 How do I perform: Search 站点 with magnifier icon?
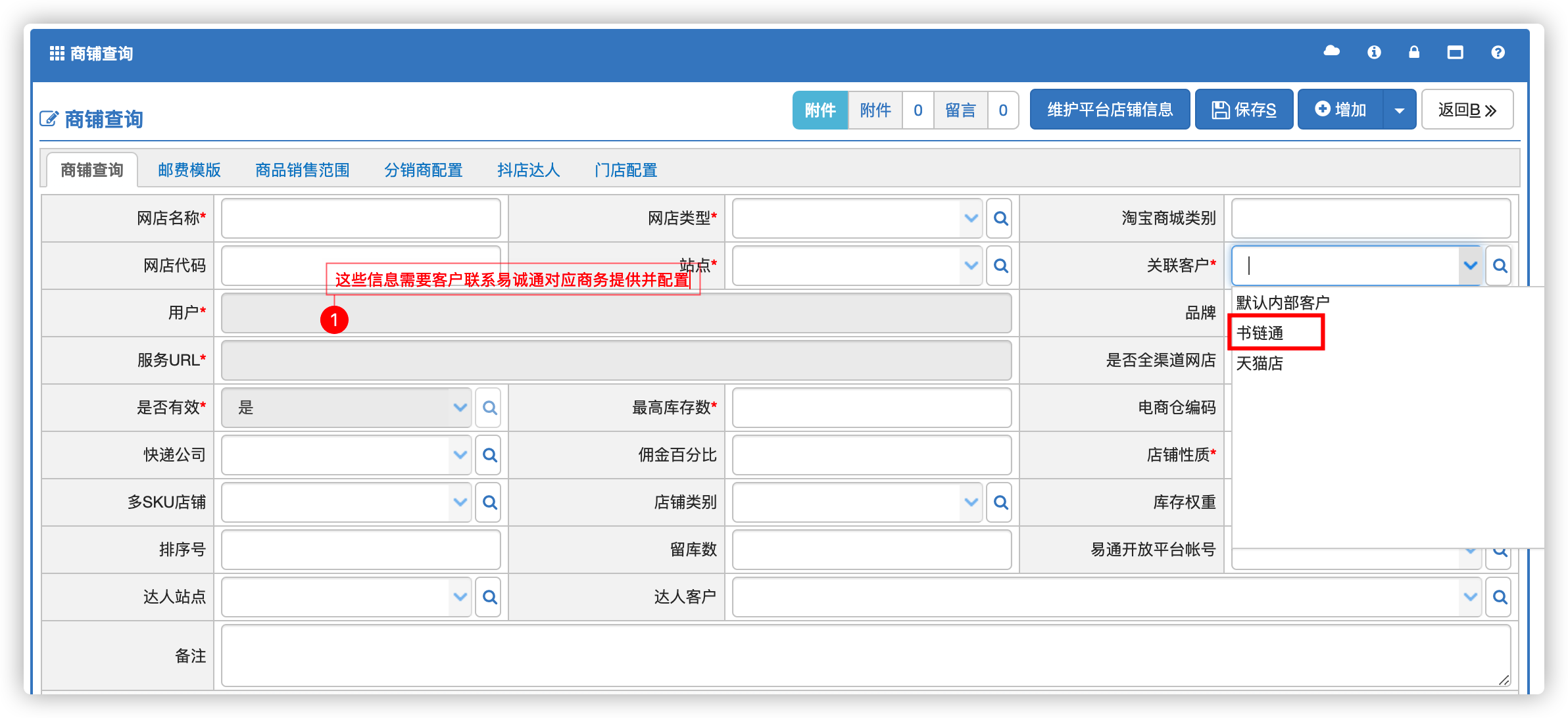(x=1000, y=266)
